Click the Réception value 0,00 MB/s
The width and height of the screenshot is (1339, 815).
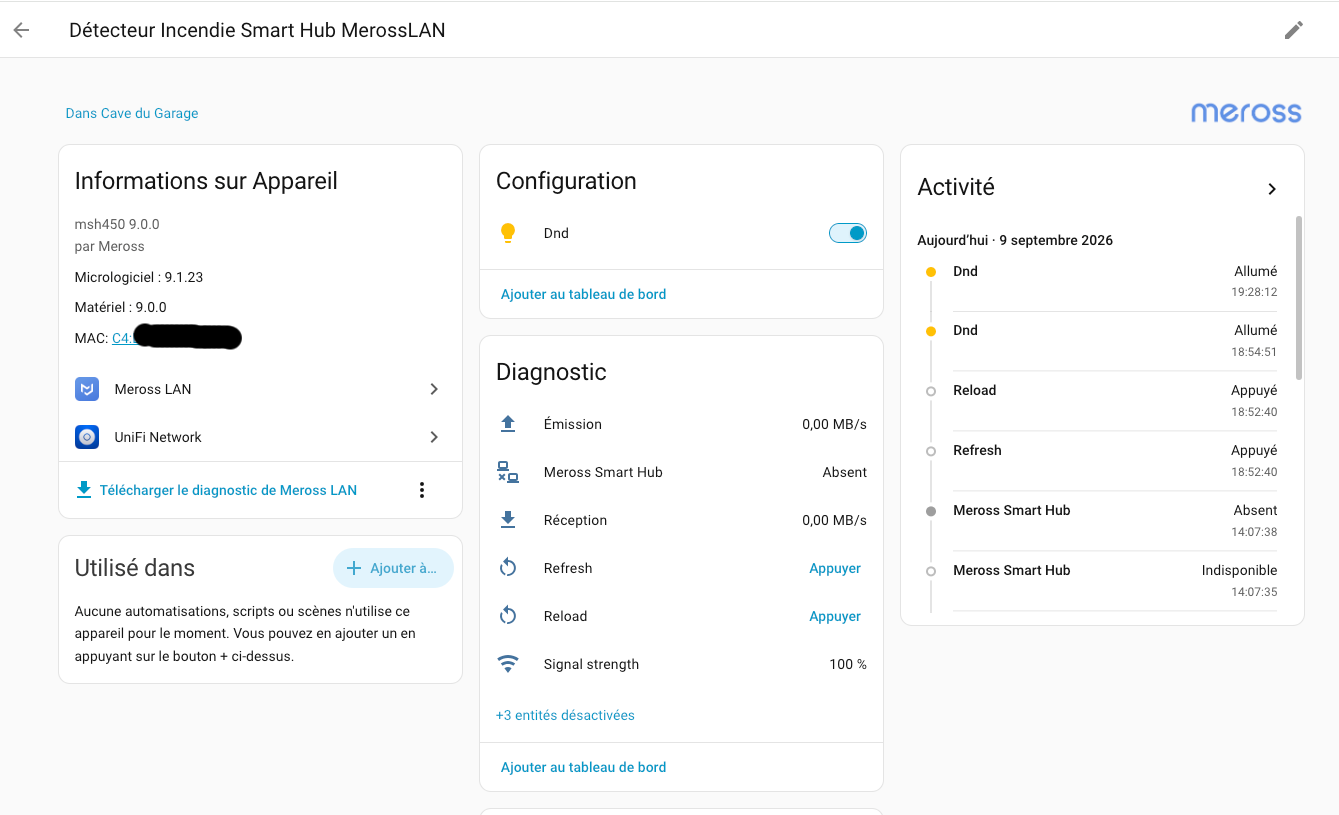point(834,520)
